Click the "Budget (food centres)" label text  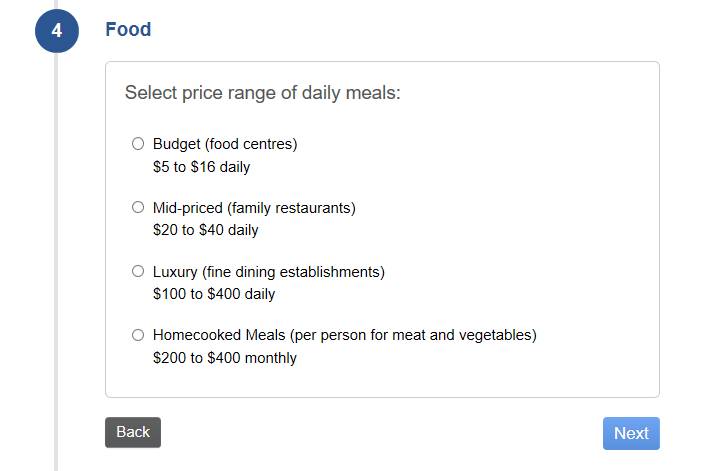[x=225, y=144]
